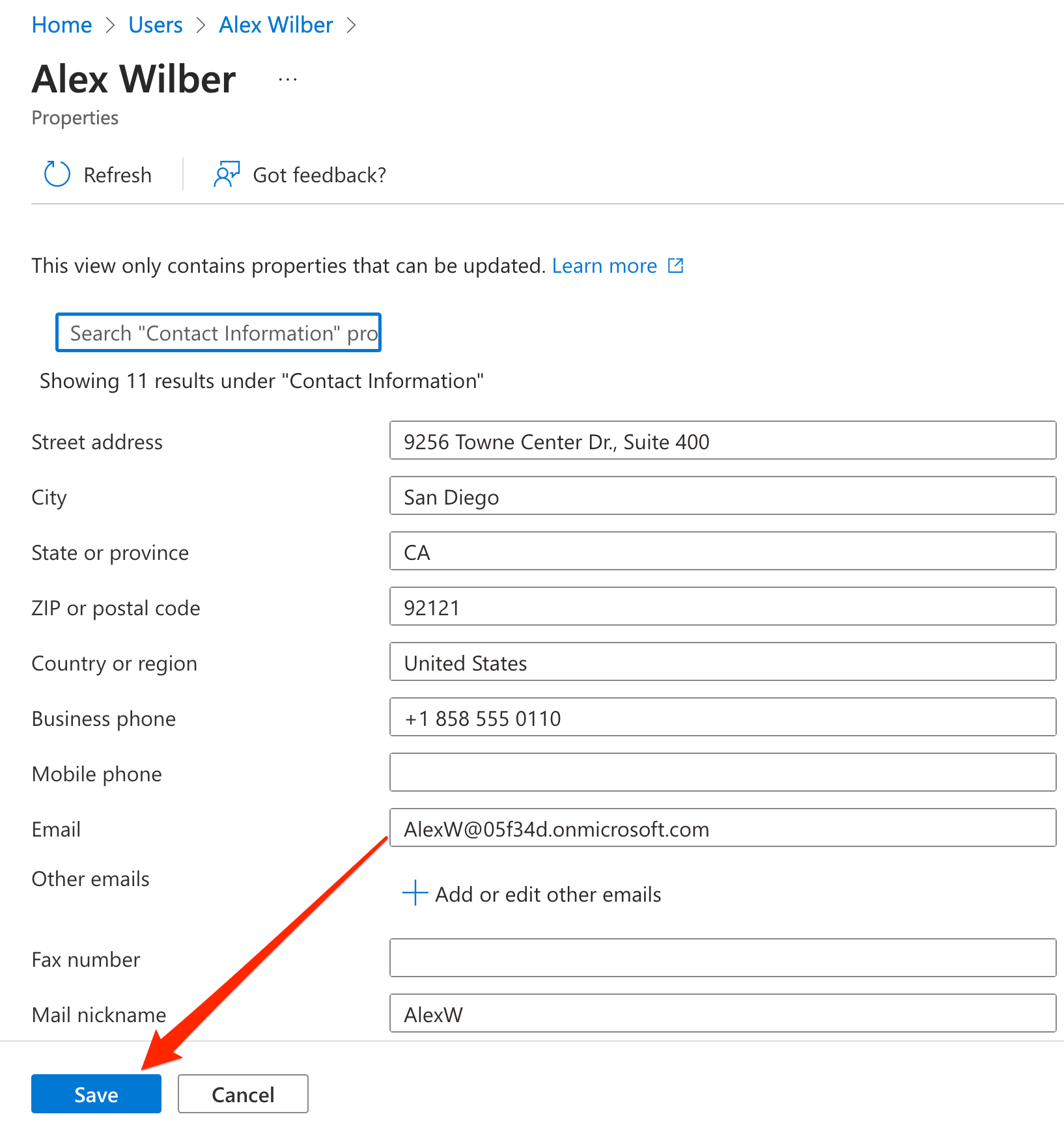The image size is (1064, 1125).
Task: Click the Mail nickname field
Action: tap(722, 1014)
